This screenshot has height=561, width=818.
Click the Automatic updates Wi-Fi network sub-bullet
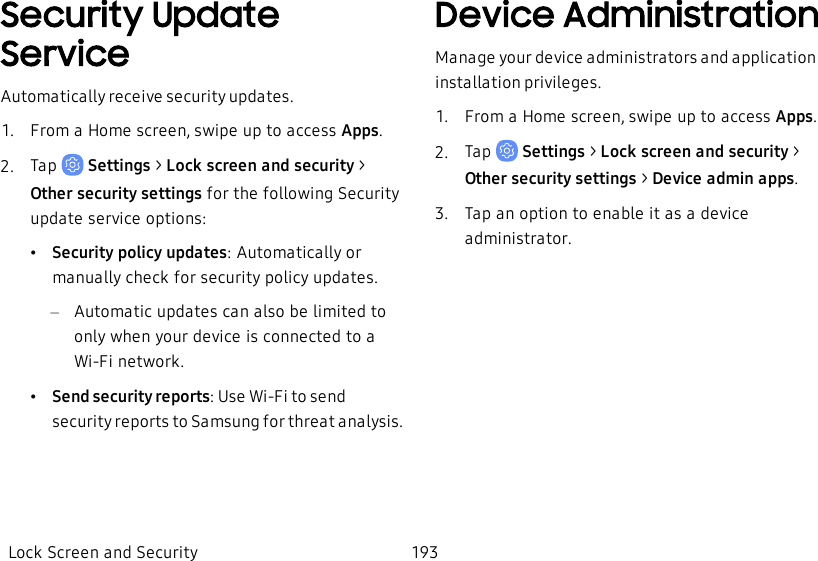(x=229, y=336)
